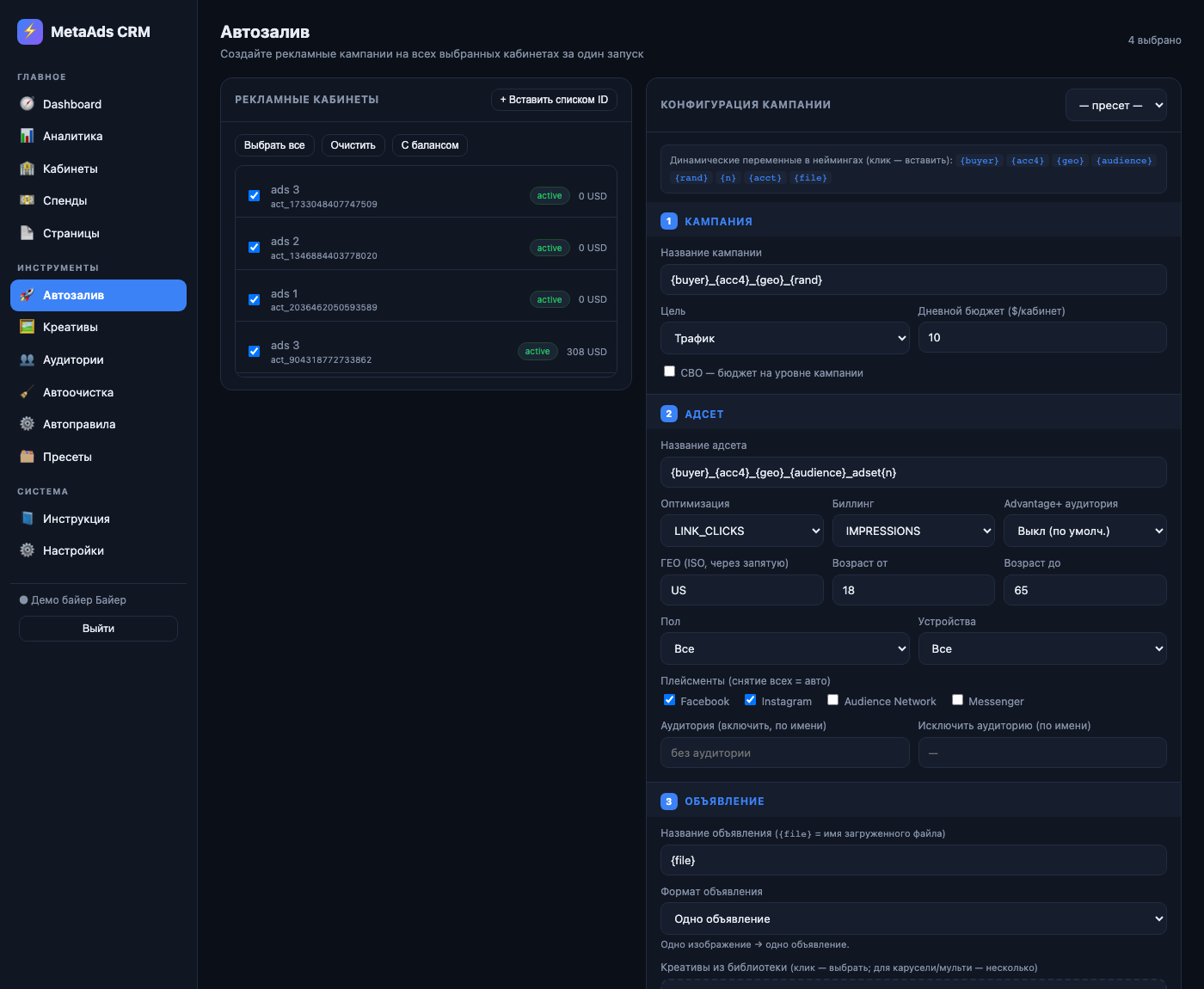This screenshot has width=1204, height=989.
Task: Click the Аудитории people icon
Action: [28, 359]
